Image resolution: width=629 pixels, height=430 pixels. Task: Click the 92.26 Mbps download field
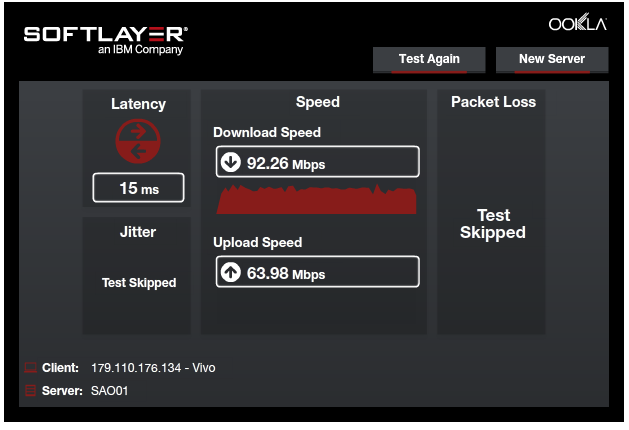click(x=317, y=163)
